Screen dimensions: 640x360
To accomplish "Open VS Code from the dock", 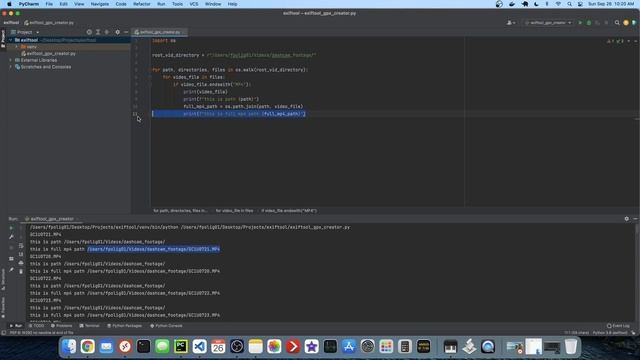I will pyautogui.click(x=200, y=347).
